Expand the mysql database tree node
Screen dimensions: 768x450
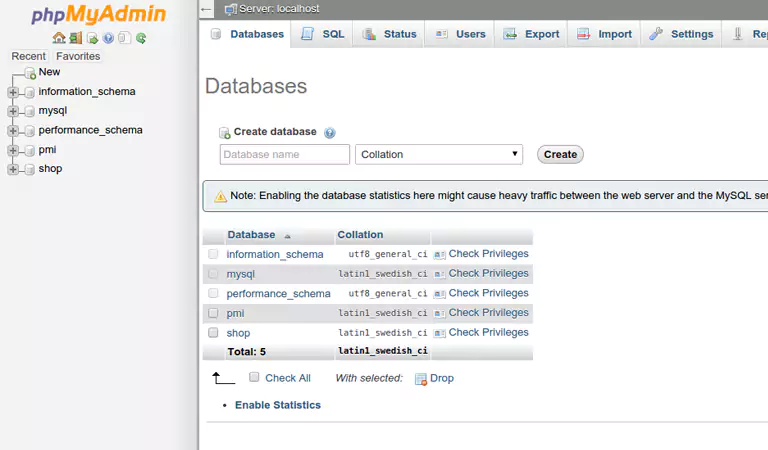13,111
